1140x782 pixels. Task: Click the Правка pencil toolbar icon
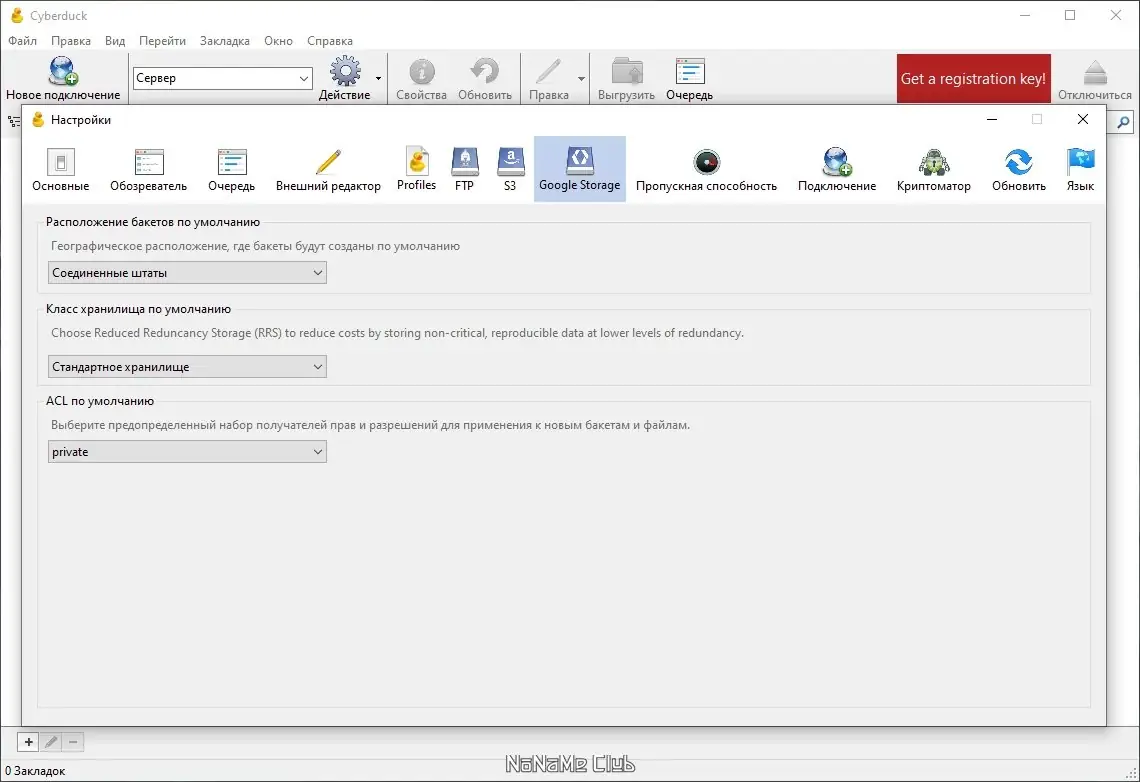tap(548, 71)
